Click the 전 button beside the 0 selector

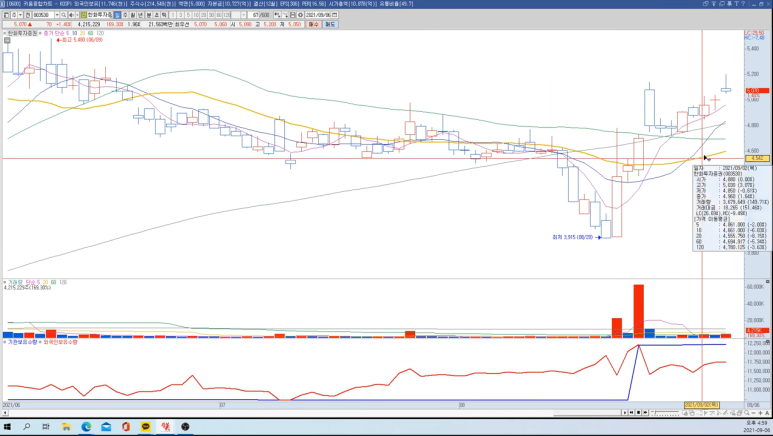click(x=28, y=15)
